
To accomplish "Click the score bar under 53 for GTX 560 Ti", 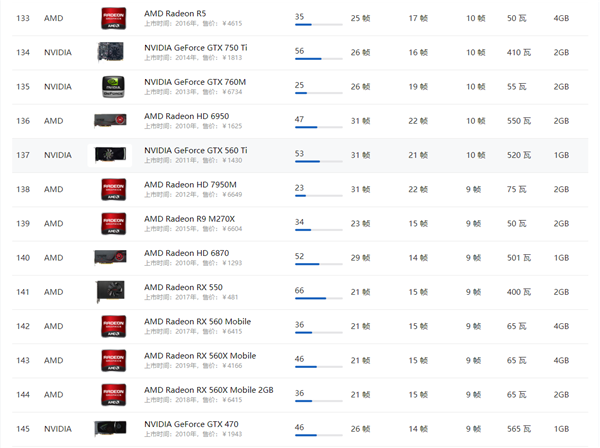I will 318,161.
